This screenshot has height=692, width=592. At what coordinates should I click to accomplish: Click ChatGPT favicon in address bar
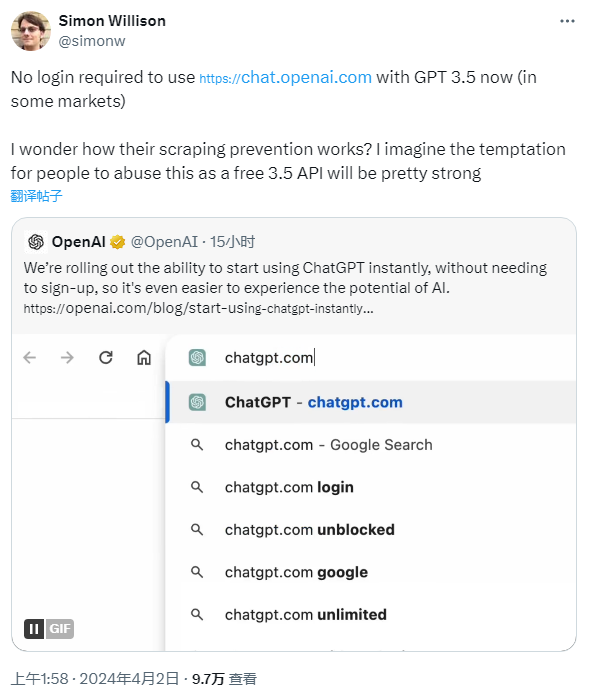click(x=197, y=357)
